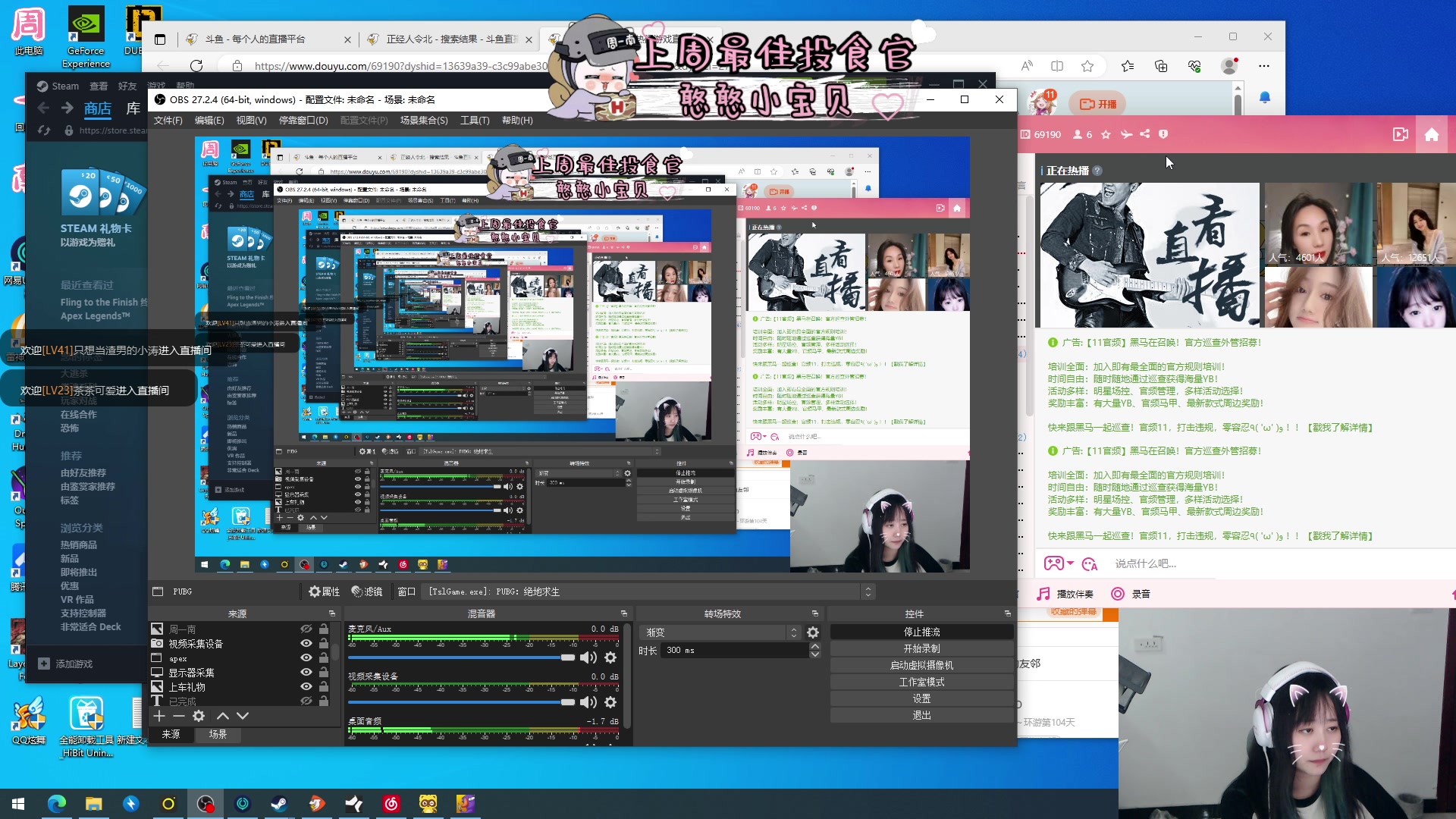Image resolution: width=1456 pixels, height=819 pixels.
Task: Click the share icon in the pink header
Action: click(1144, 134)
